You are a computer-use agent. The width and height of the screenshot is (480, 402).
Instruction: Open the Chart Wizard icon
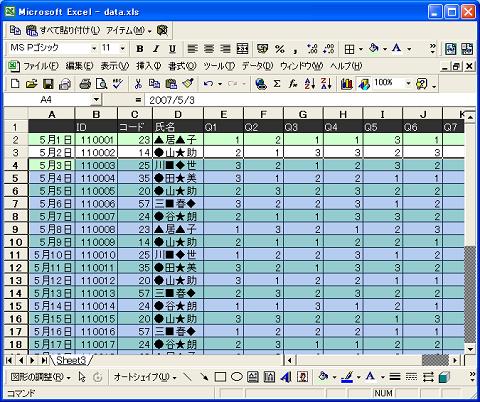tap(347, 84)
